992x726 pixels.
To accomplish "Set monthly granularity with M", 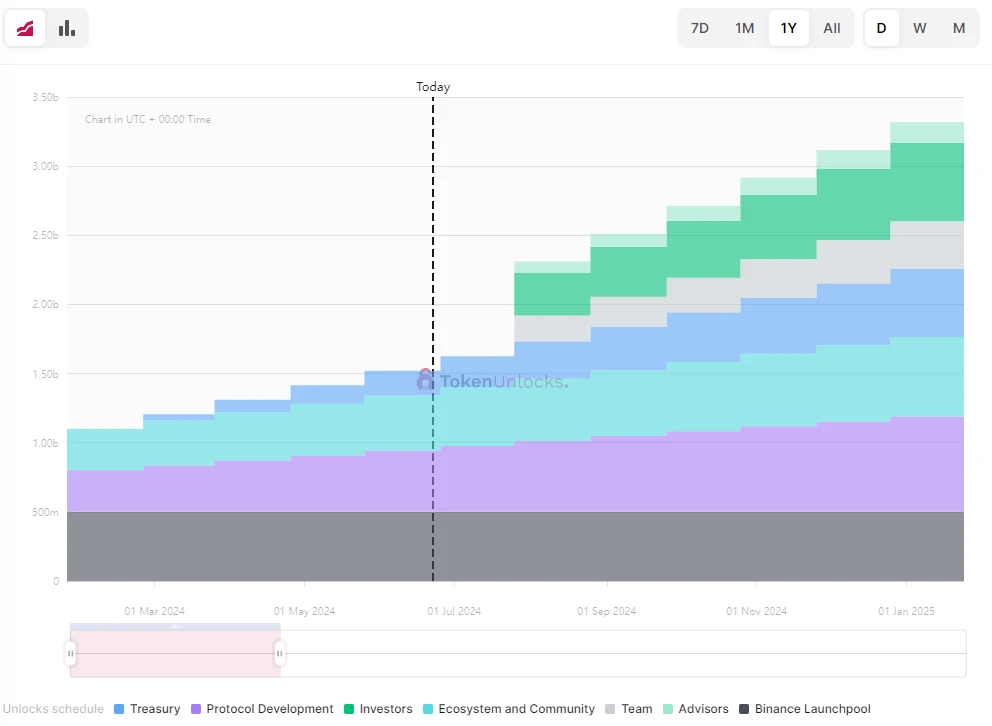I will click(959, 28).
